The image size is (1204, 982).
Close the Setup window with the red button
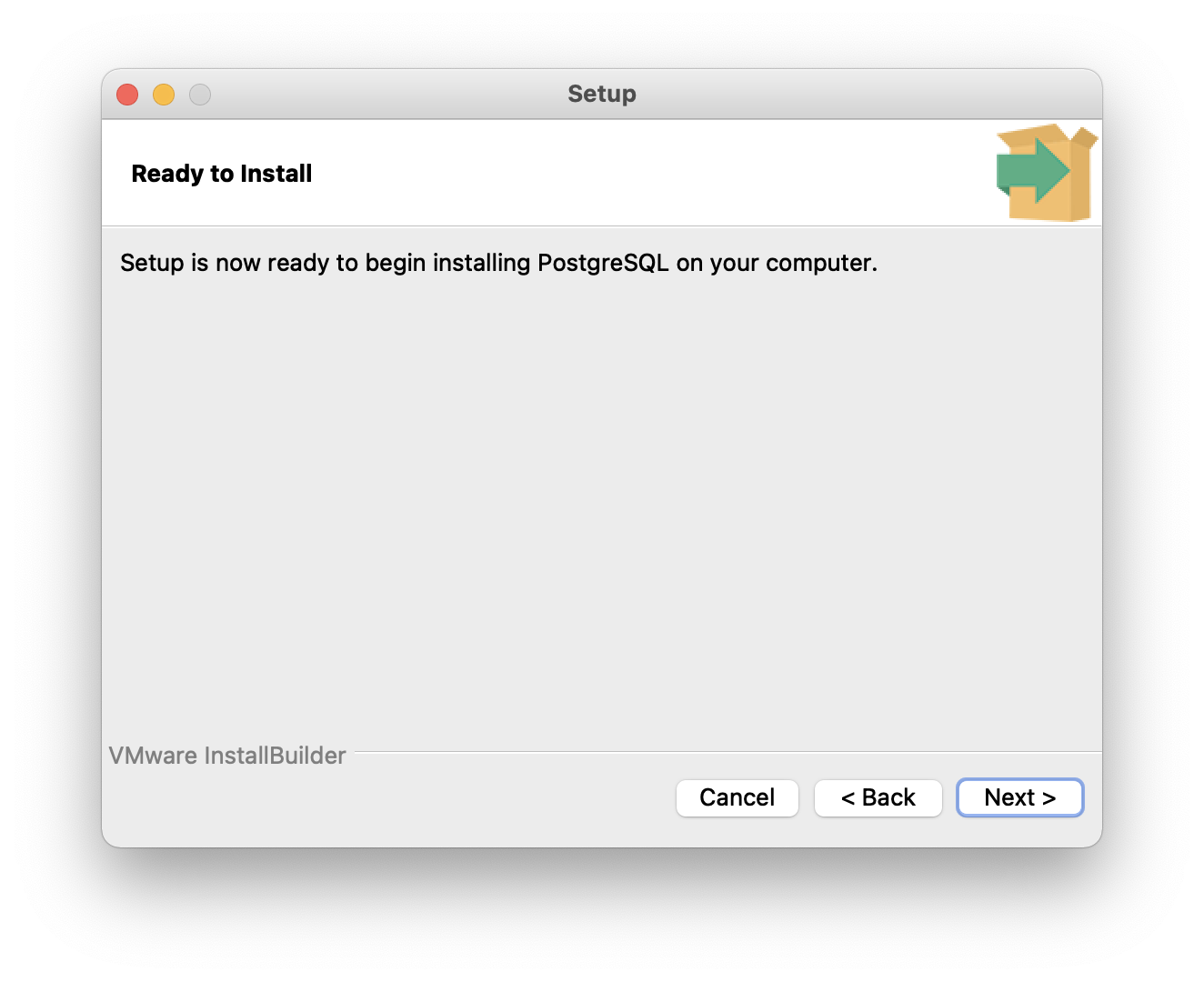(127, 95)
